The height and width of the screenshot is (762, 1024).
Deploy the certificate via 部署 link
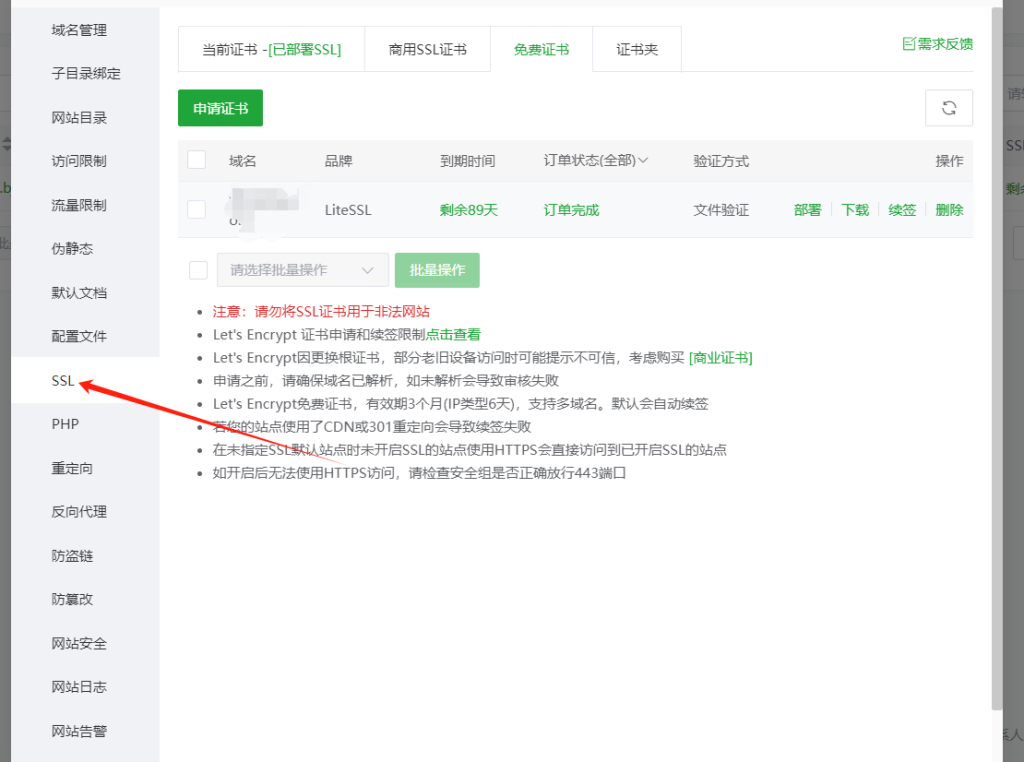tap(807, 209)
